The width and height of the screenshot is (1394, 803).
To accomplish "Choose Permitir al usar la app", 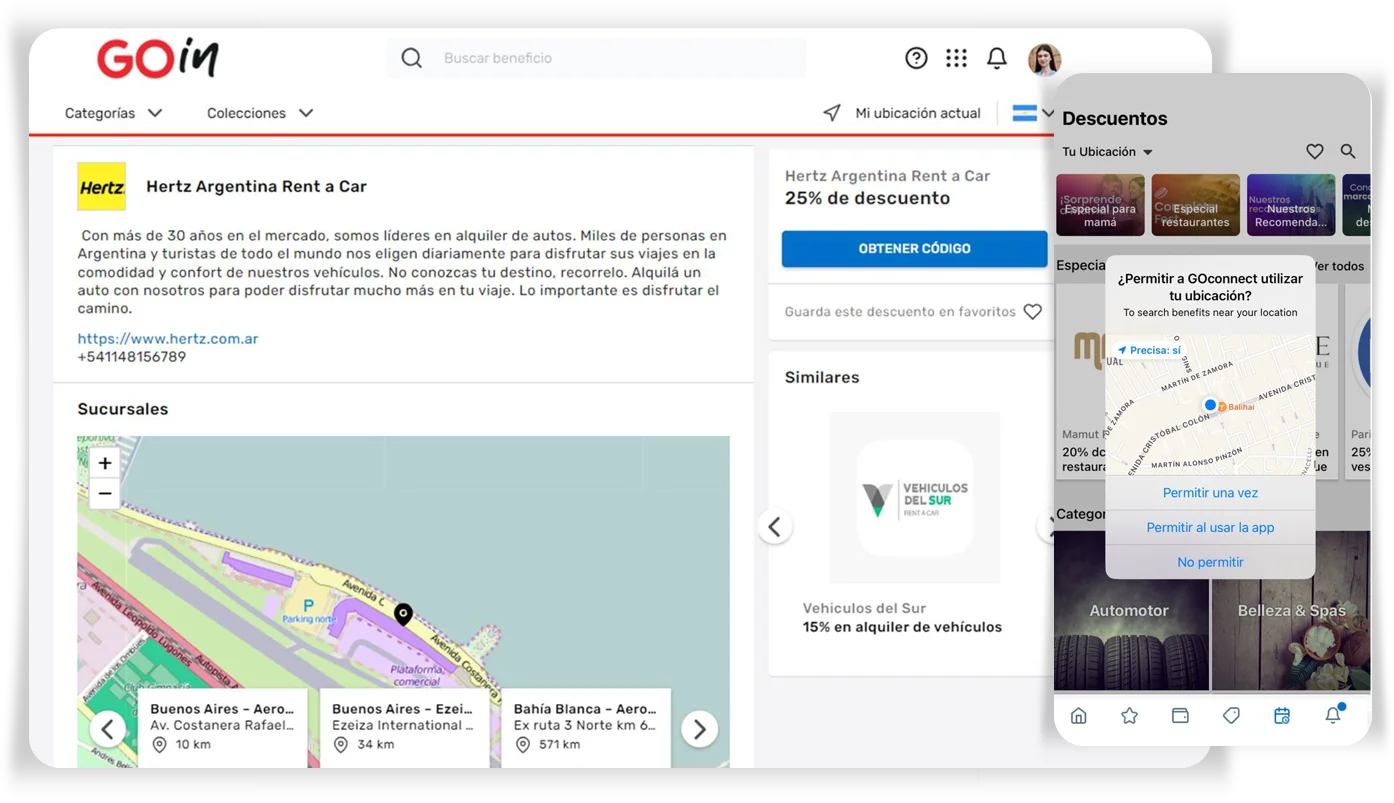I will (1210, 527).
